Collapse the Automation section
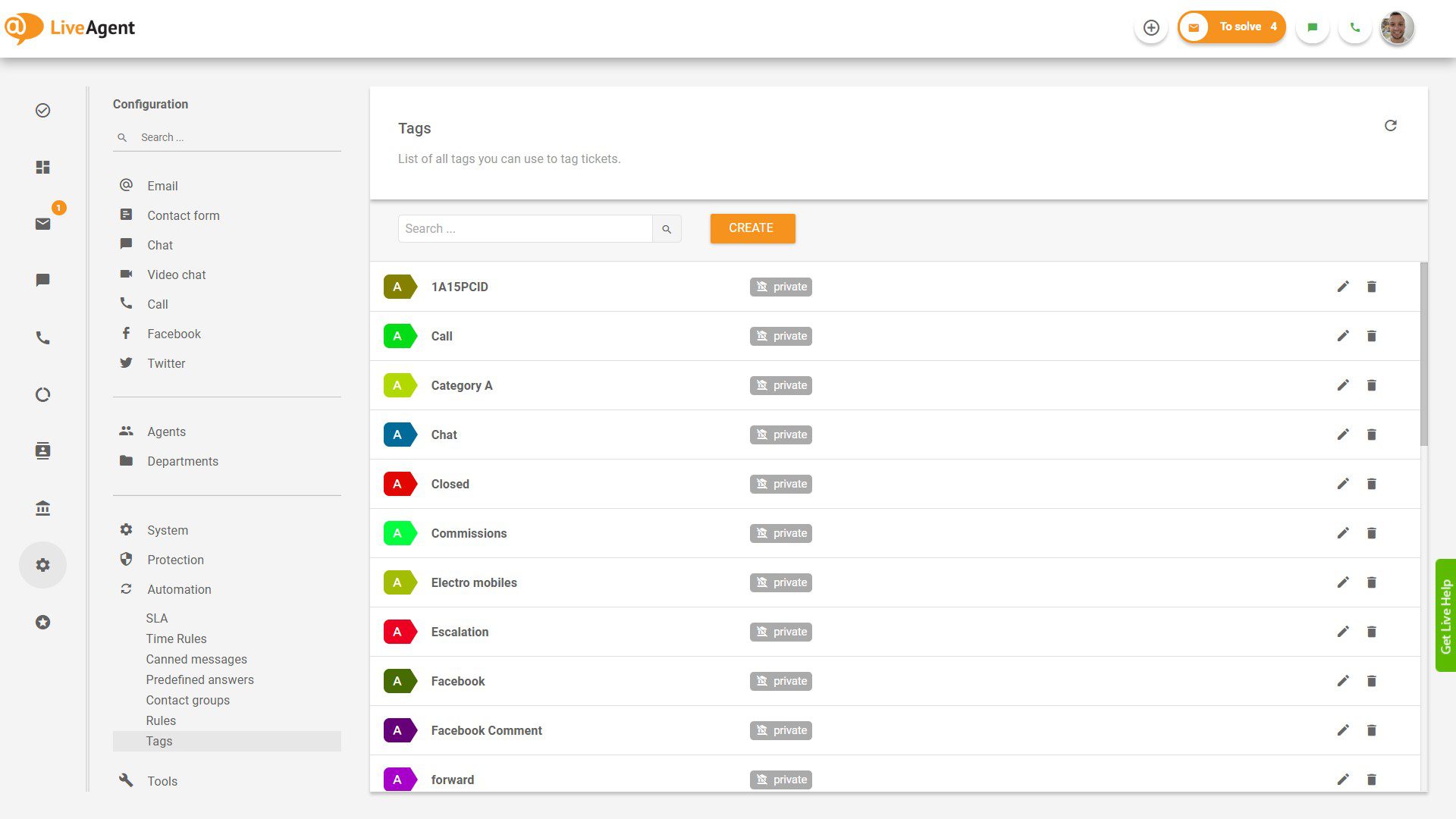This screenshot has height=819, width=1456. click(x=179, y=589)
